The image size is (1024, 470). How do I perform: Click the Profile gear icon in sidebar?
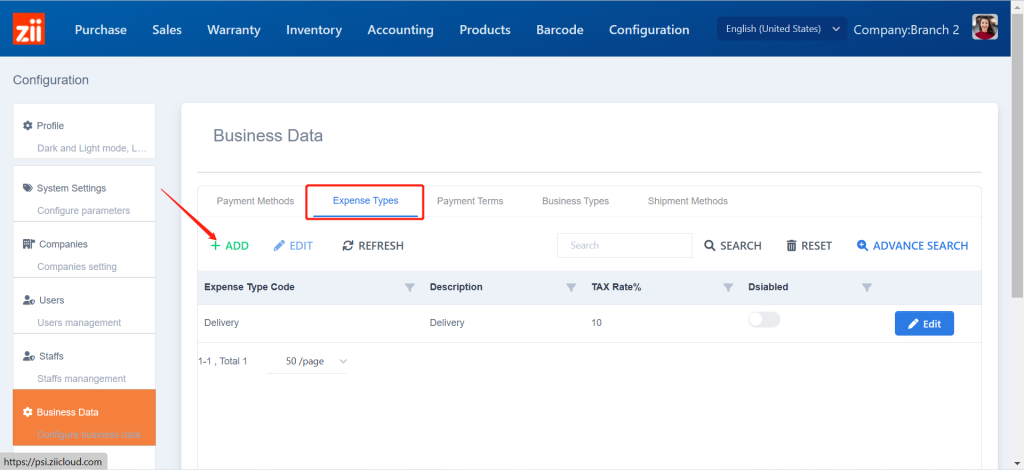[x=28, y=126]
